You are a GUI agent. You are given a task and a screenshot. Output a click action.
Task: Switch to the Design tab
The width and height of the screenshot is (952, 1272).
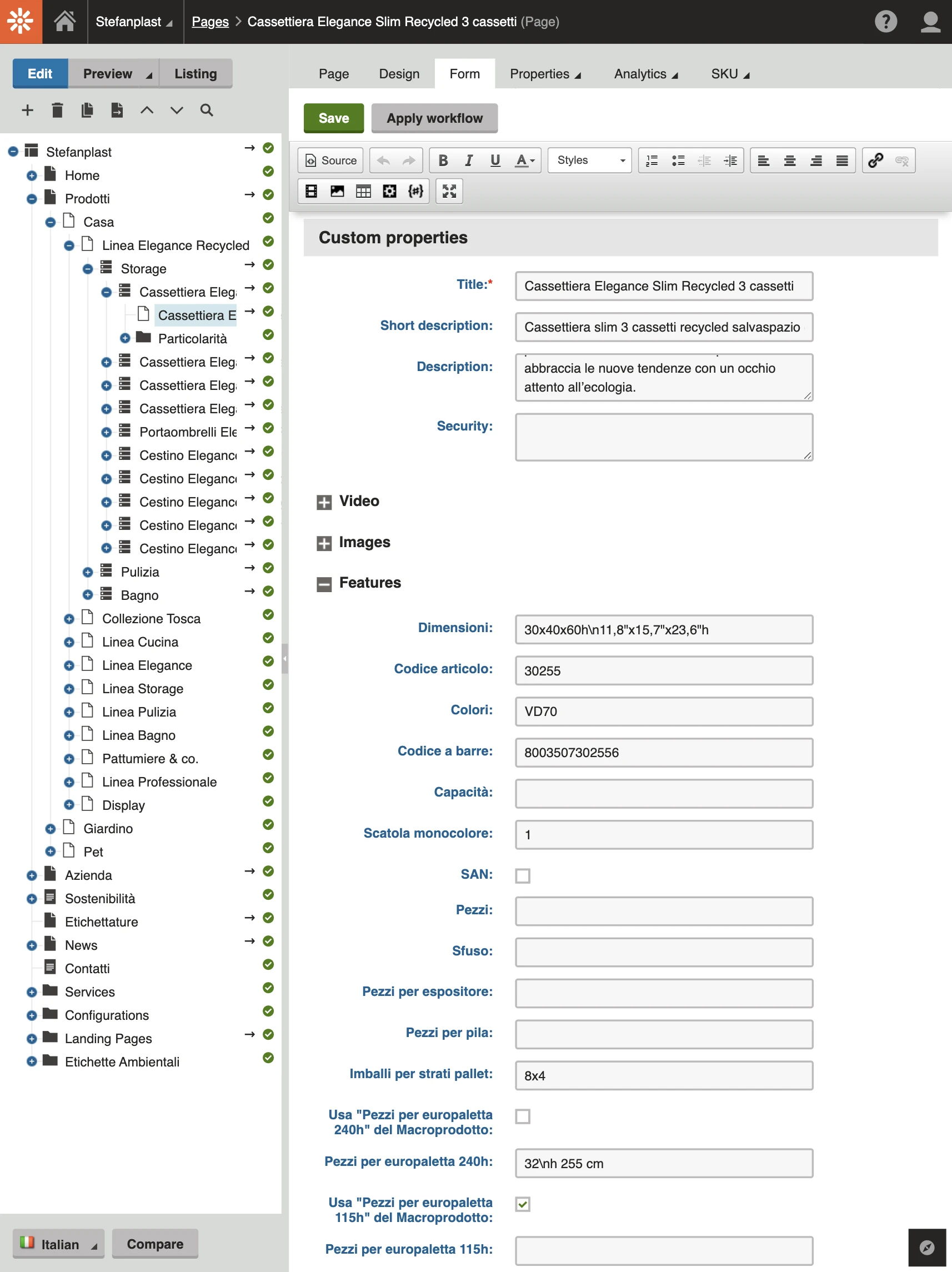(399, 74)
